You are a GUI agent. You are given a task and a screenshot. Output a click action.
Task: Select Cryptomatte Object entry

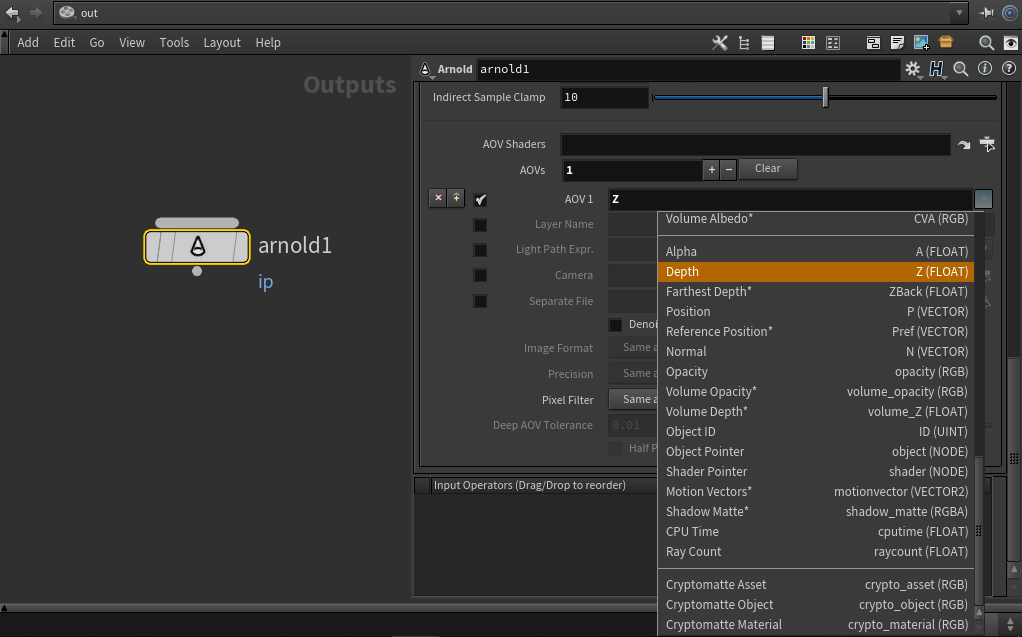point(816,605)
